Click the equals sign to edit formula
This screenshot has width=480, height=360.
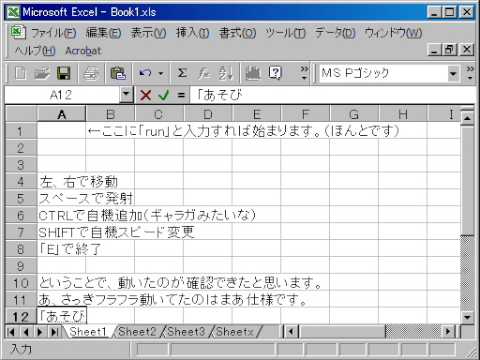pos(181,95)
